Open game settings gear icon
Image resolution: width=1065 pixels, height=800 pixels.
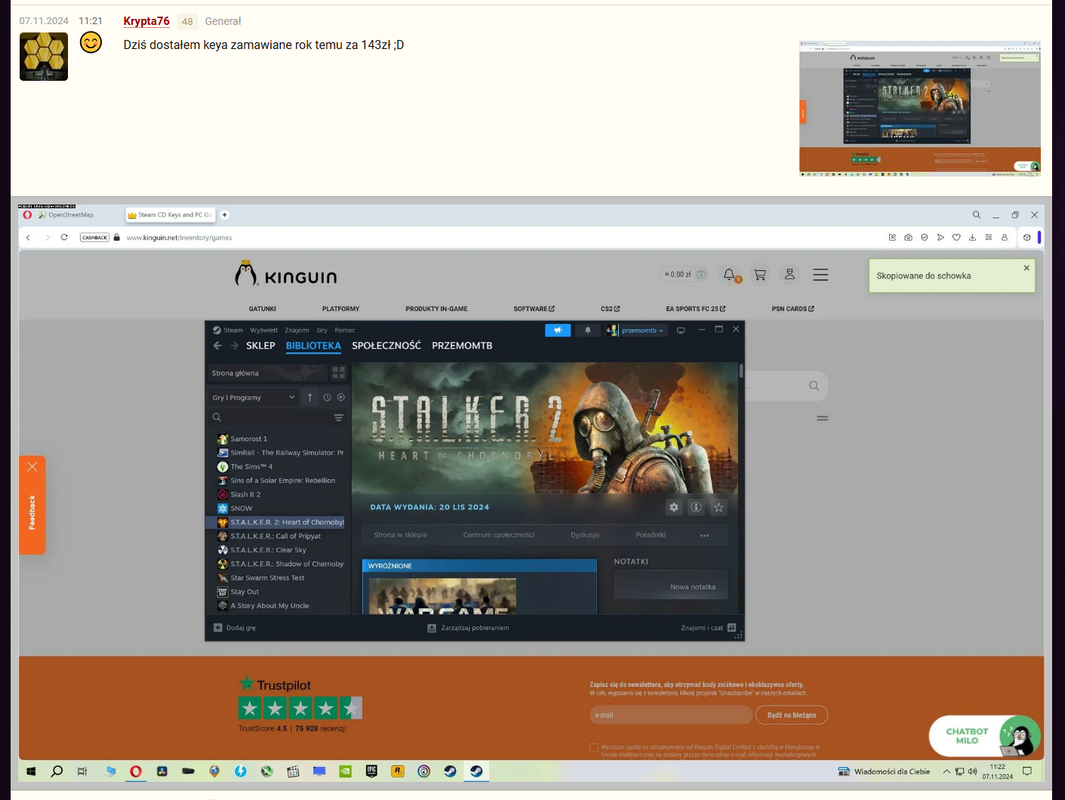[x=674, y=507]
